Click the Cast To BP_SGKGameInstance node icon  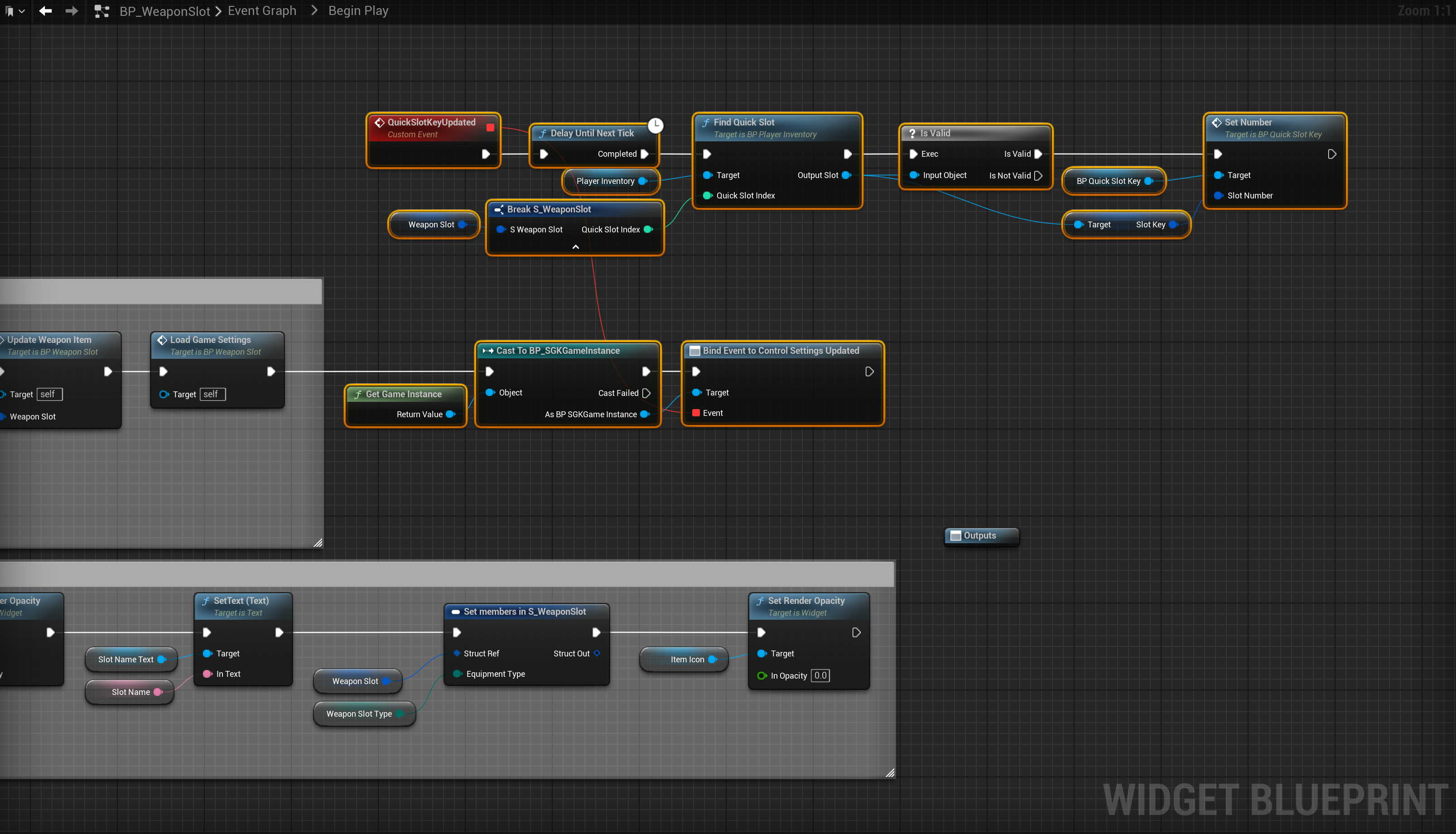click(488, 351)
